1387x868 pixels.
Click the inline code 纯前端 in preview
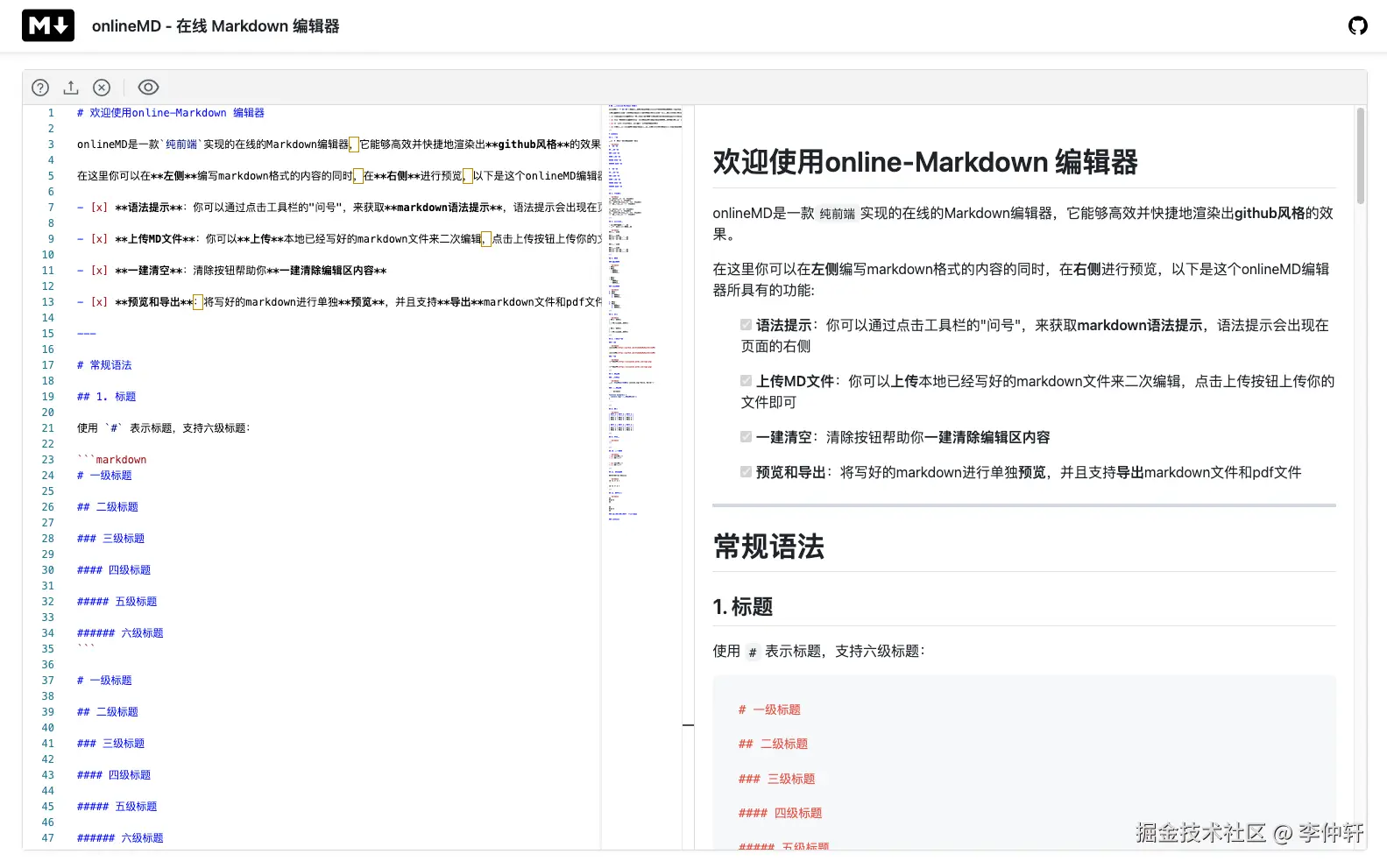click(837, 214)
